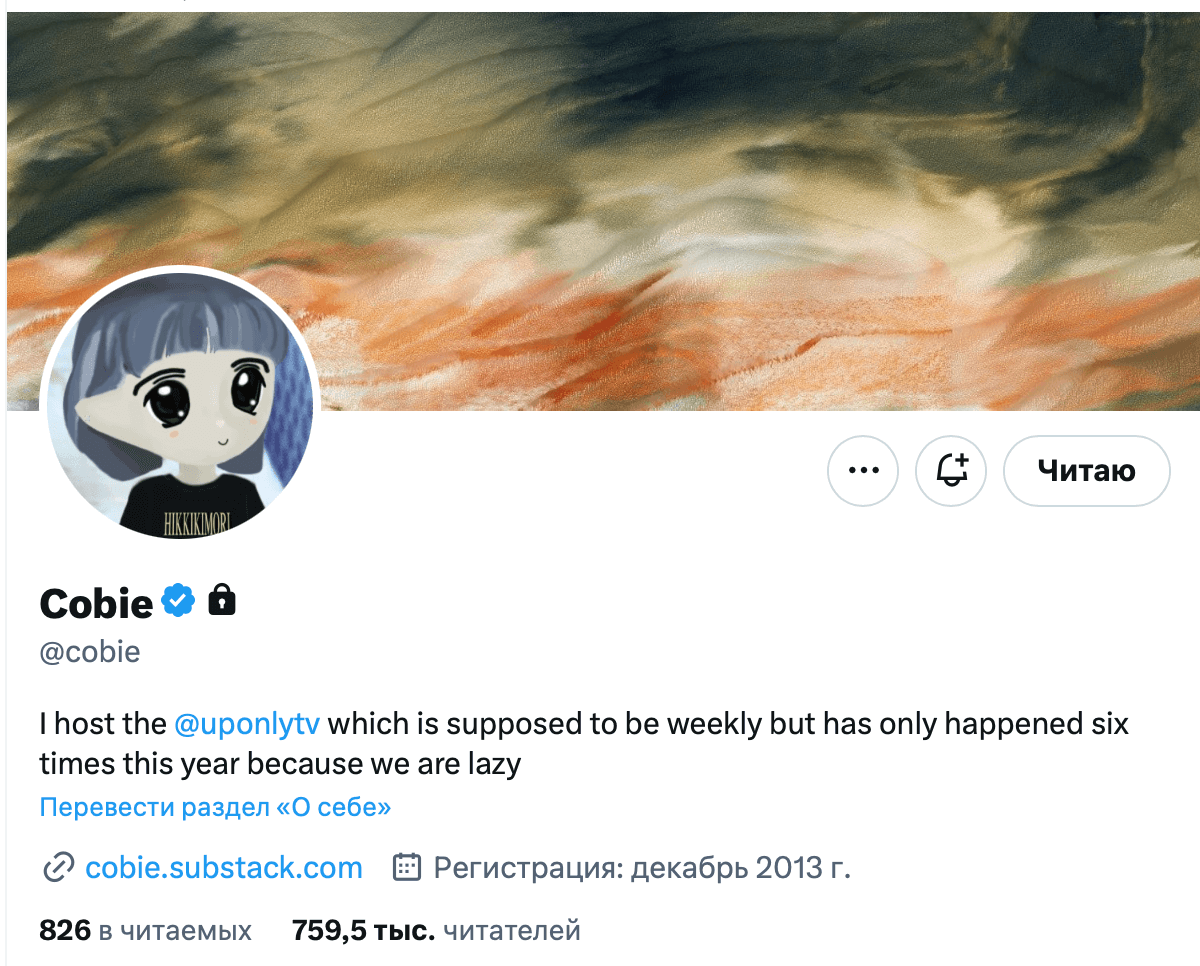
Task: Click the @cobie handle text
Action: (90, 653)
